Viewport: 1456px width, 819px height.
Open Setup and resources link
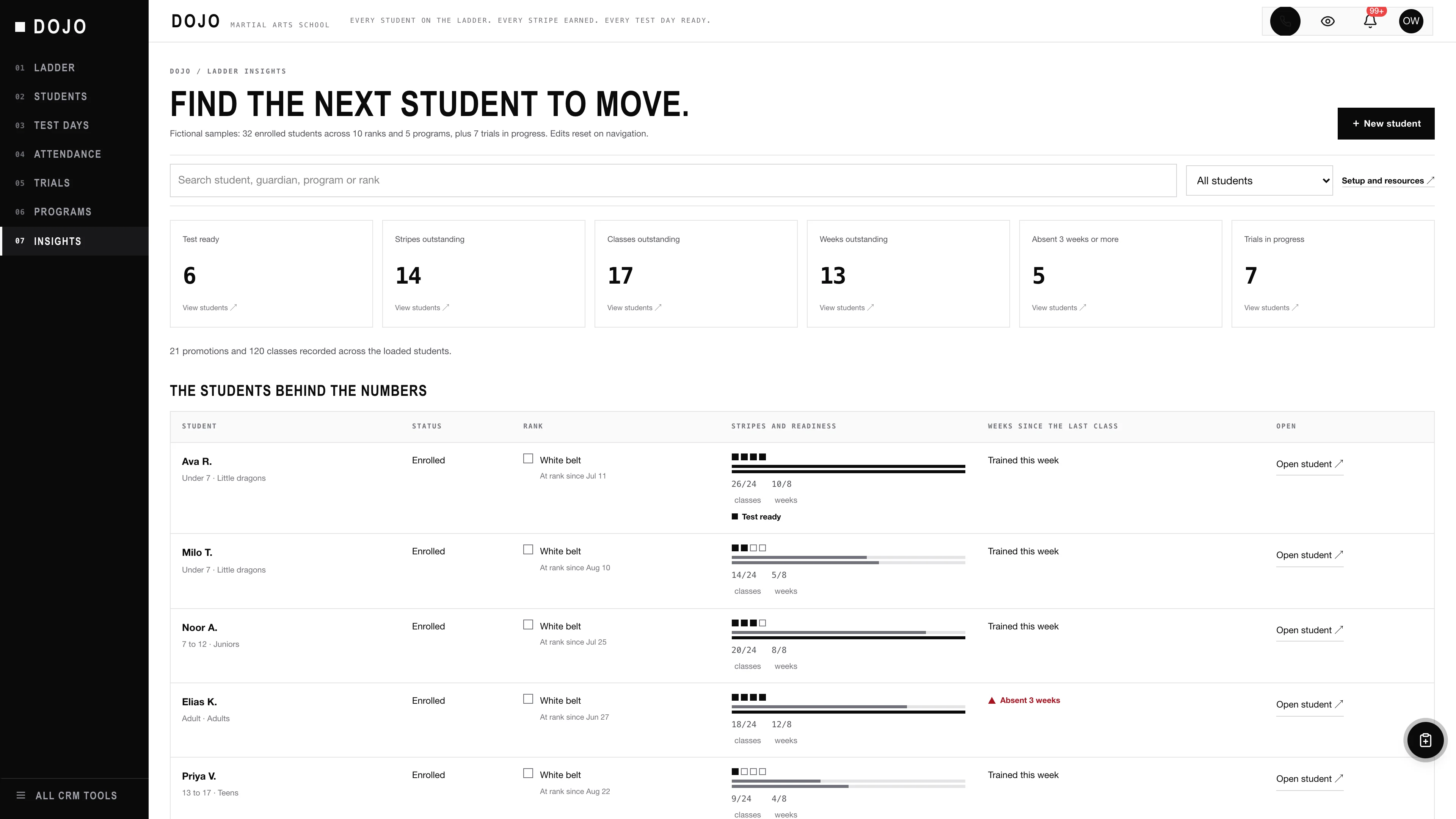tap(1388, 181)
